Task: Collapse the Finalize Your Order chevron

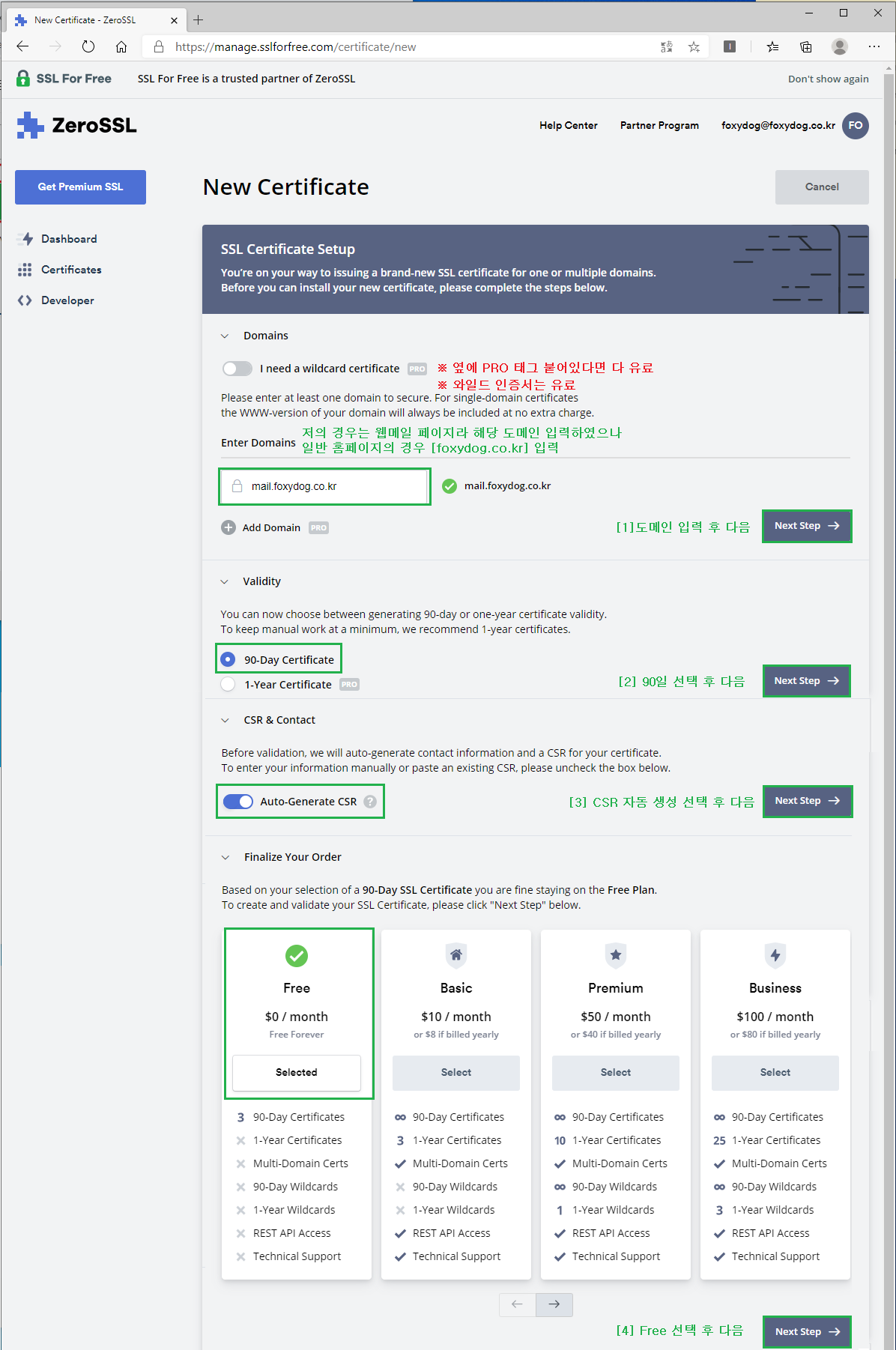Action: pyautogui.click(x=225, y=857)
